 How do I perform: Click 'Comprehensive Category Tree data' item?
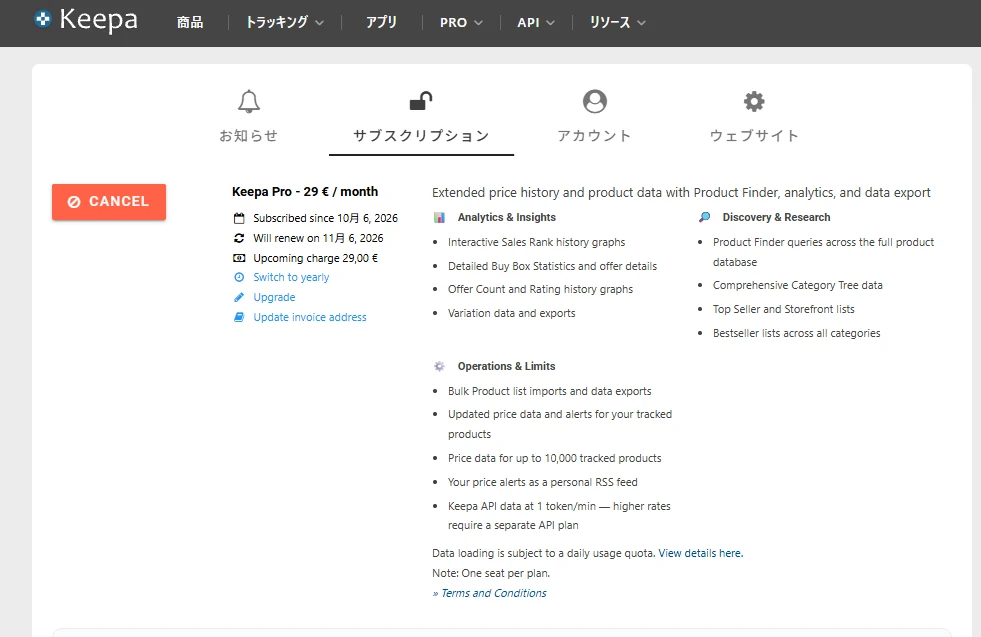click(798, 285)
